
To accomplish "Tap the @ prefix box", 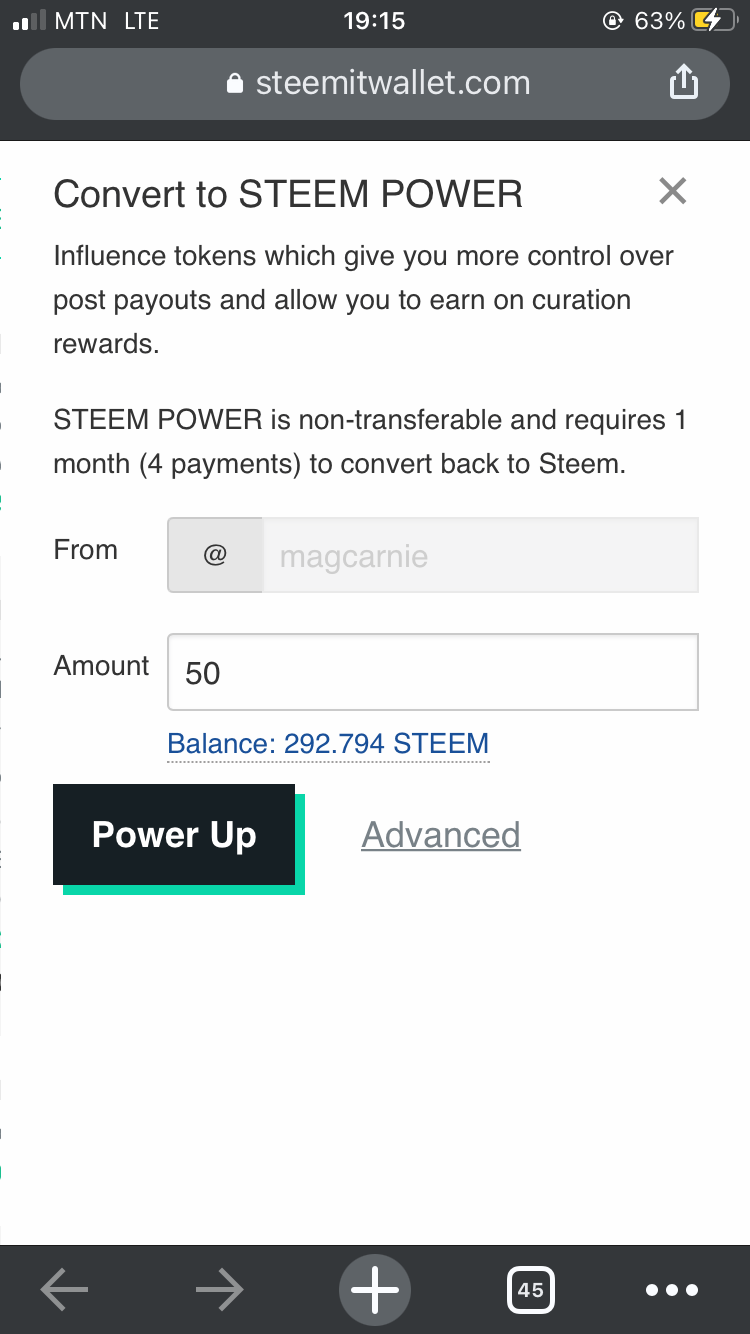I will pos(215,556).
